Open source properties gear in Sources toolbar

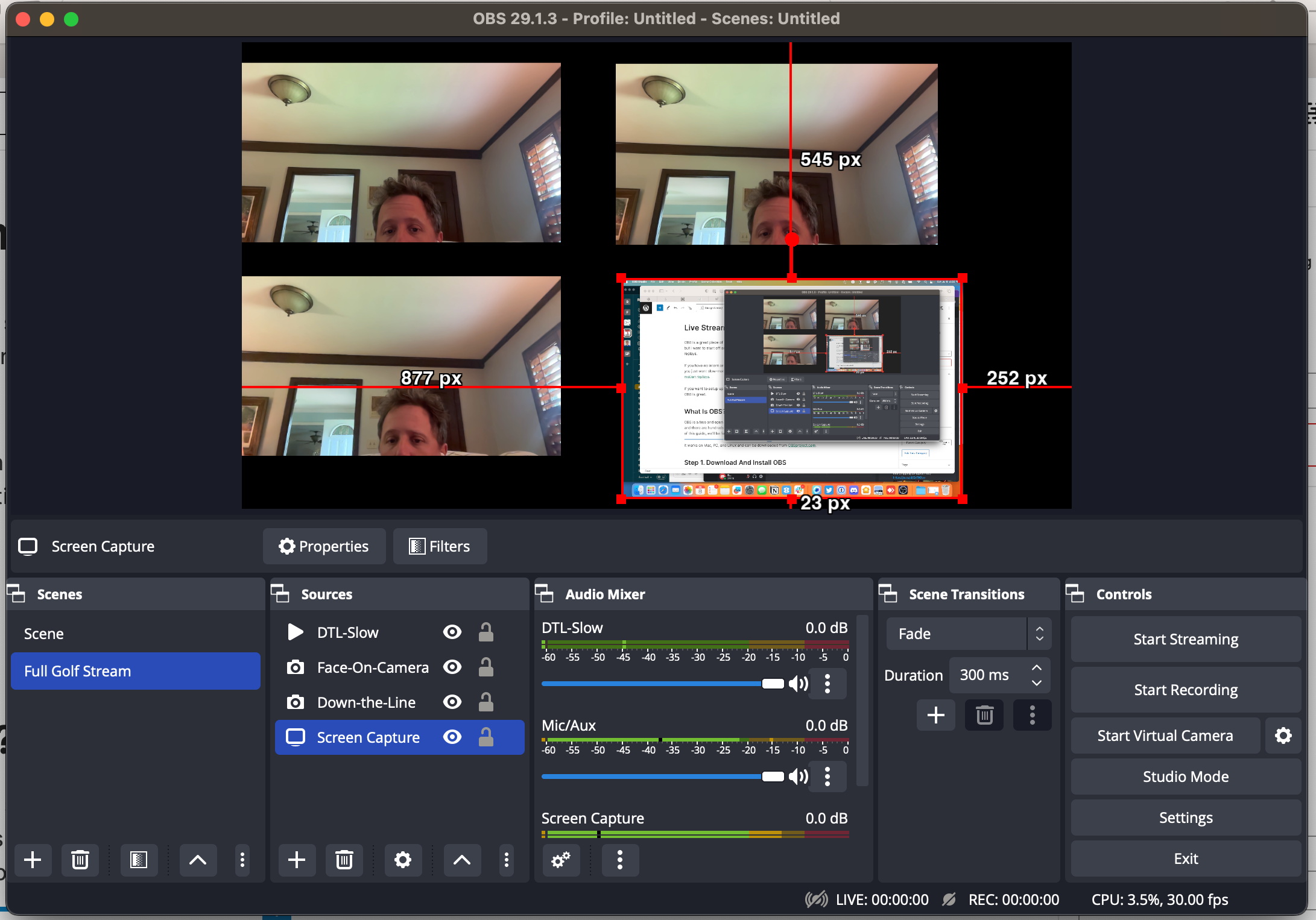[x=402, y=860]
